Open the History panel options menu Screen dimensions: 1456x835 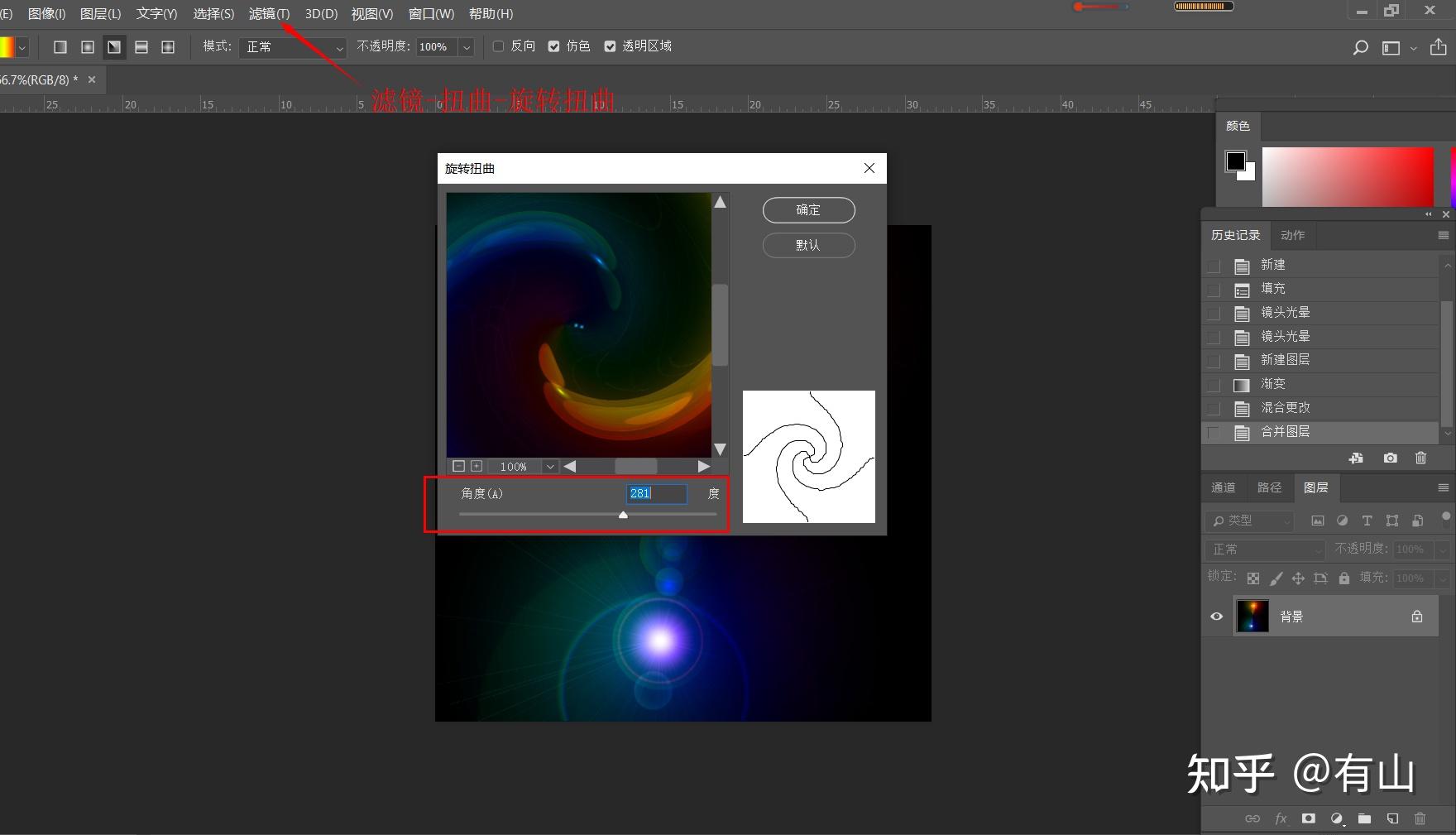tap(1444, 235)
